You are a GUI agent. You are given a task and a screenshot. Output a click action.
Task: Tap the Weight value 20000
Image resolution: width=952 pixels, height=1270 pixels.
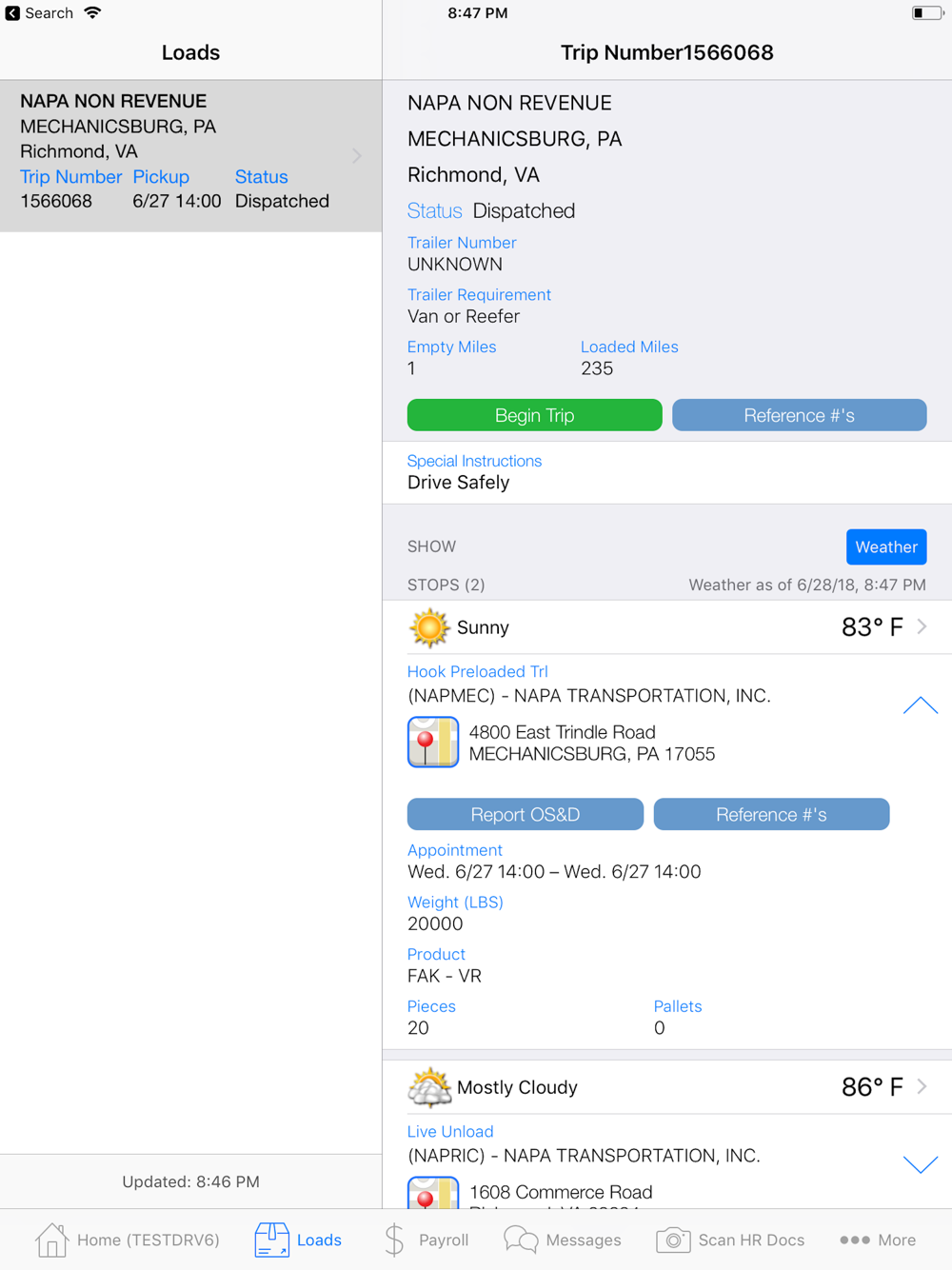(435, 923)
